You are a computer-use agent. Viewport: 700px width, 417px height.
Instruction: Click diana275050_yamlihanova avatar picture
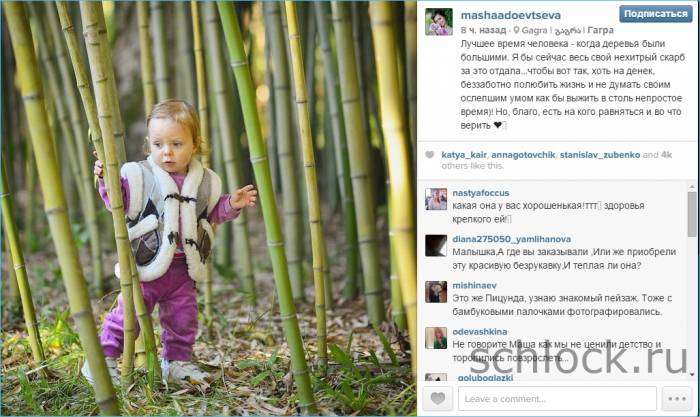coord(436,245)
